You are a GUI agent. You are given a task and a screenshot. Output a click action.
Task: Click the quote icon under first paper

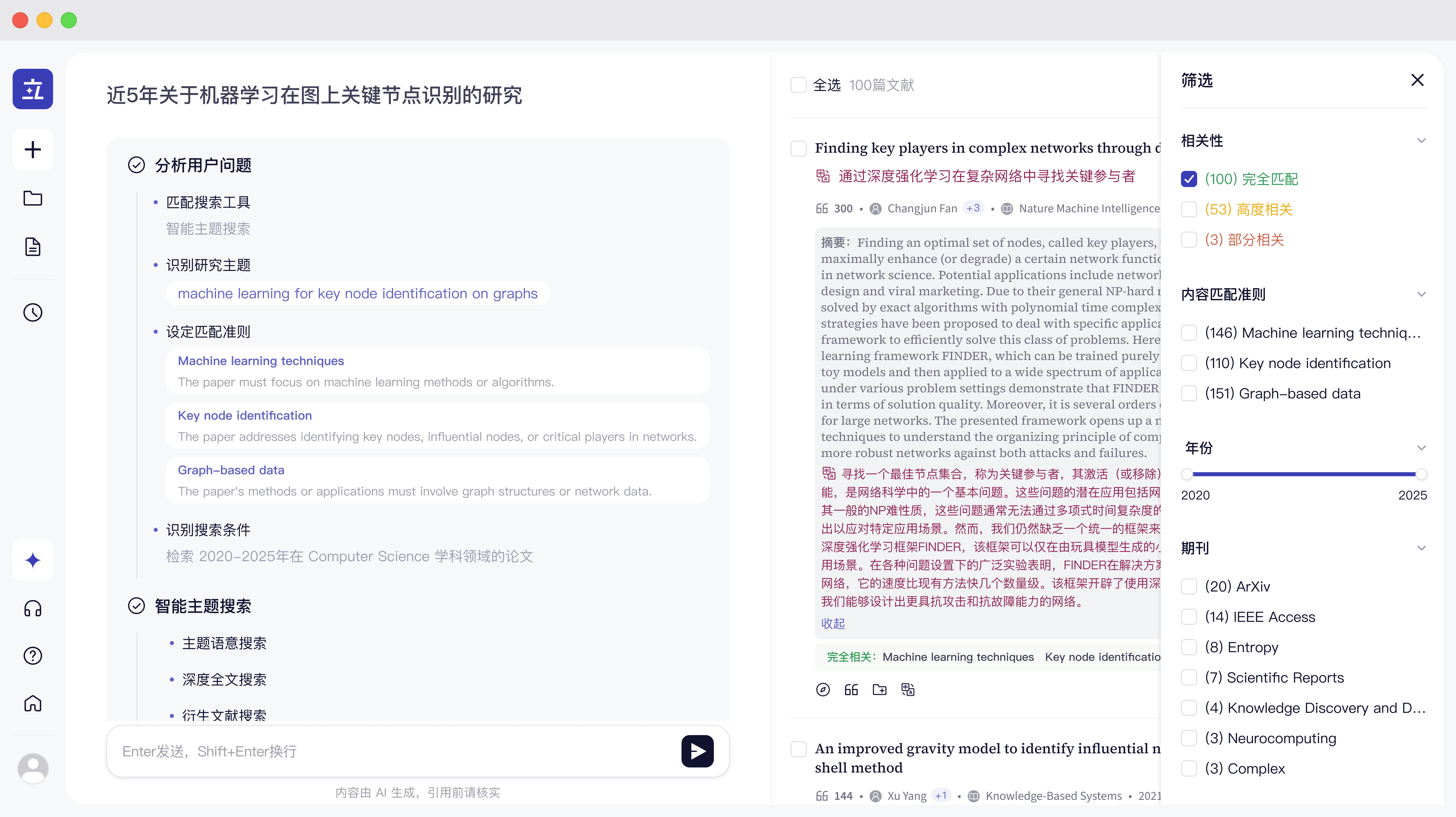pyautogui.click(x=851, y=689)
